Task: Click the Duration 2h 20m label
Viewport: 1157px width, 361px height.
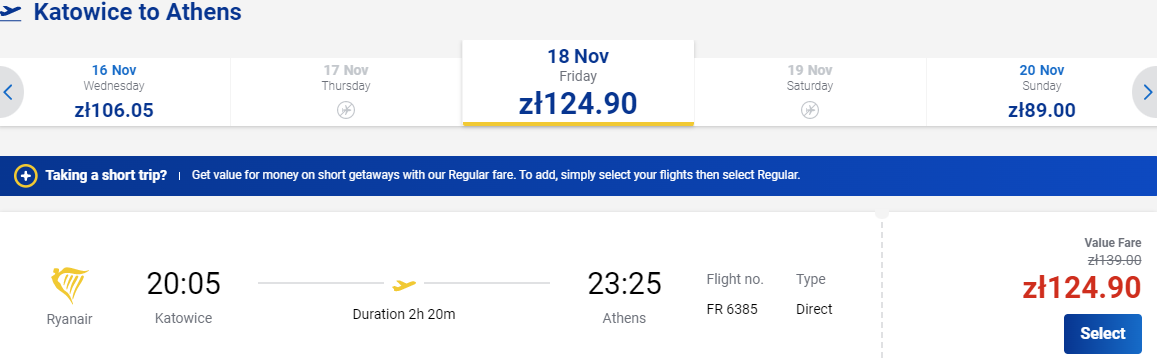Action: coord(404,314)
